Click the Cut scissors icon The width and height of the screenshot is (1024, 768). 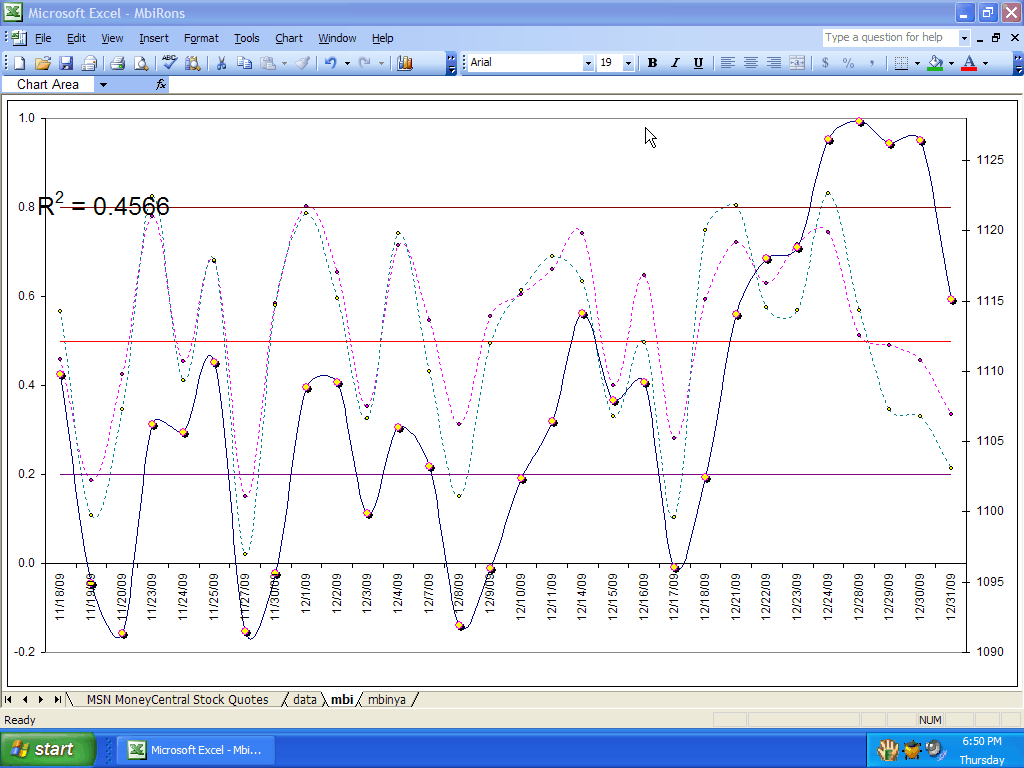[221, 63]
